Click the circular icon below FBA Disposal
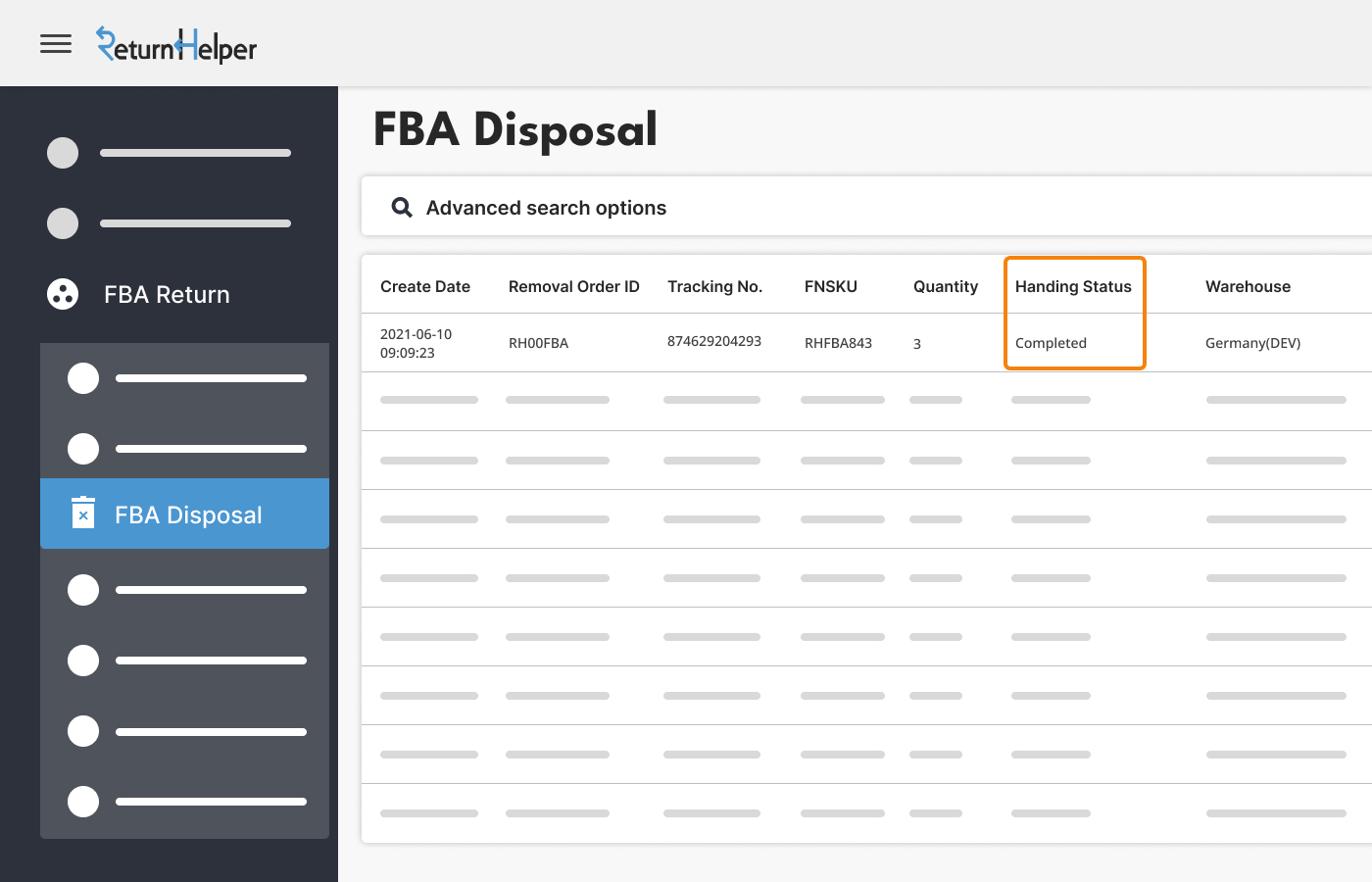 click(x=83, y=589)
